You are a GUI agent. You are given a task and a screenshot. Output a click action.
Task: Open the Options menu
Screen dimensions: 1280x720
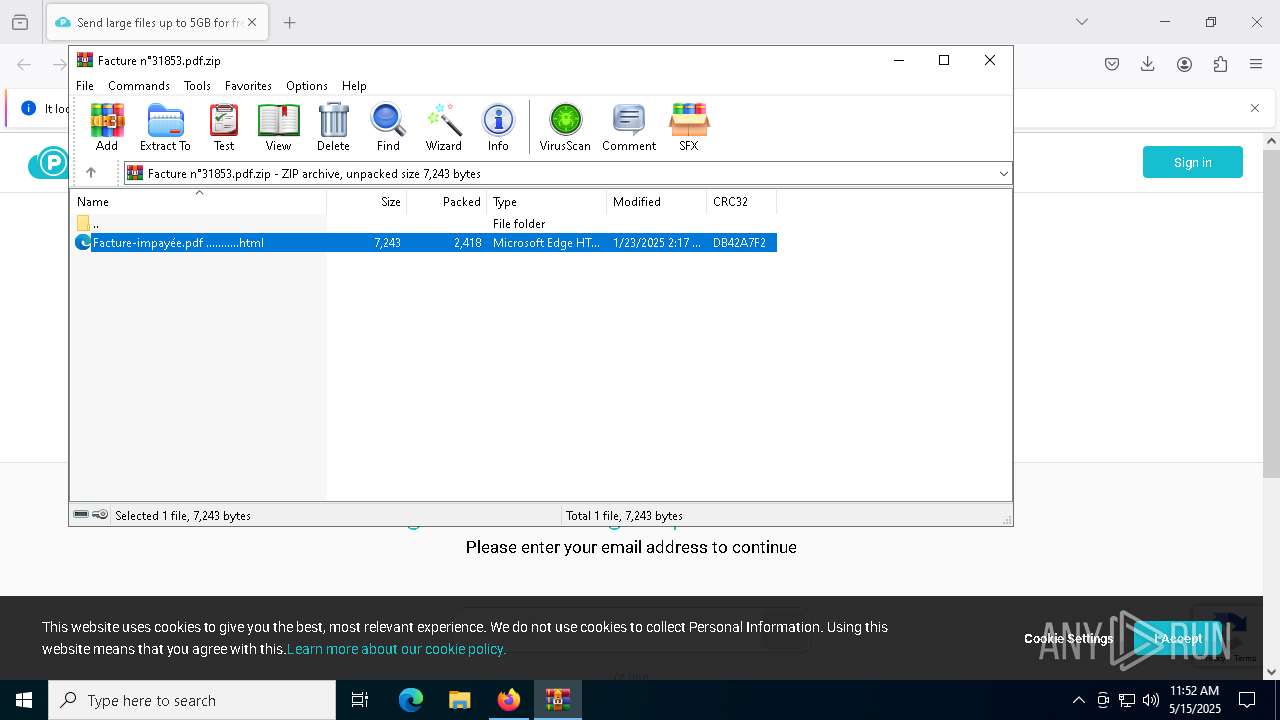[x=307, y=86]
